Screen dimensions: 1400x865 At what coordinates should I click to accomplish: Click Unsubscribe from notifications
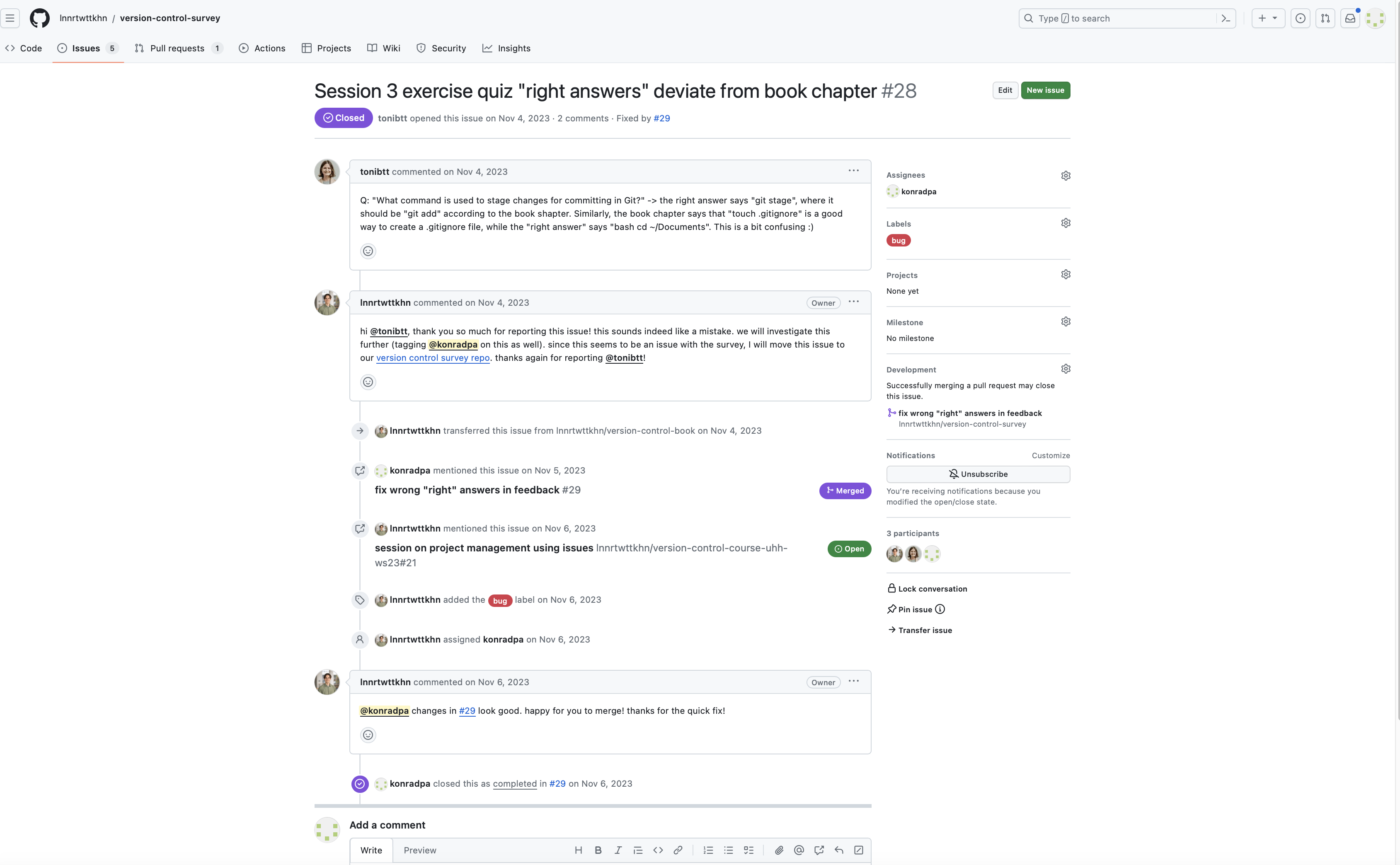(978, 474)
